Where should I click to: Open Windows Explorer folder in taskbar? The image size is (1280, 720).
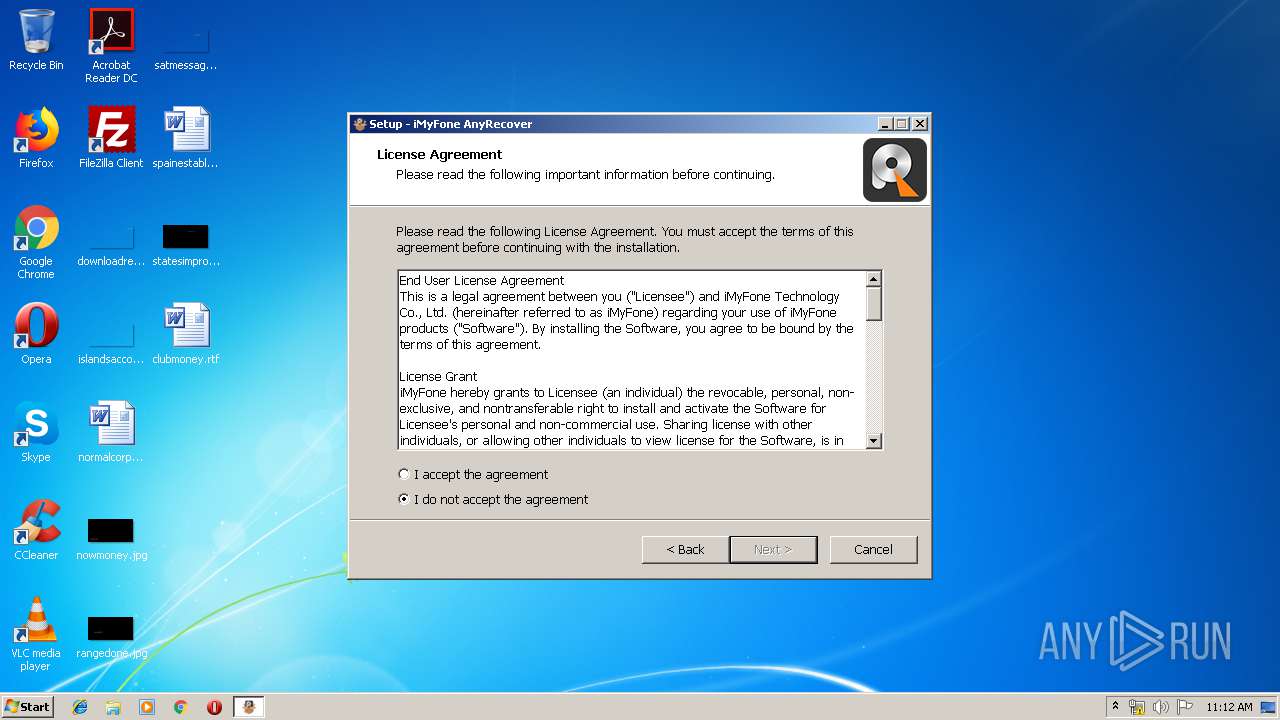pos(113,707)
